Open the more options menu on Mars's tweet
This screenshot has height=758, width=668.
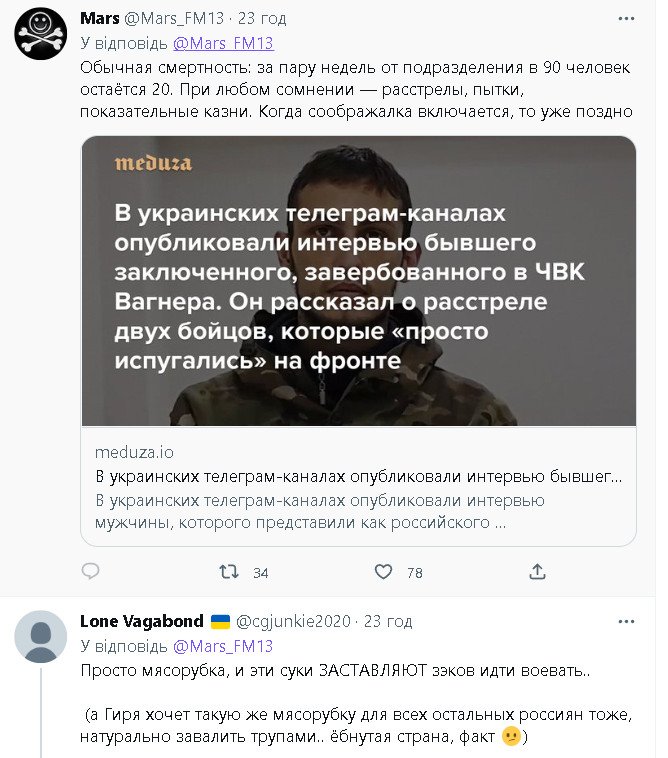tap(627, 19)
